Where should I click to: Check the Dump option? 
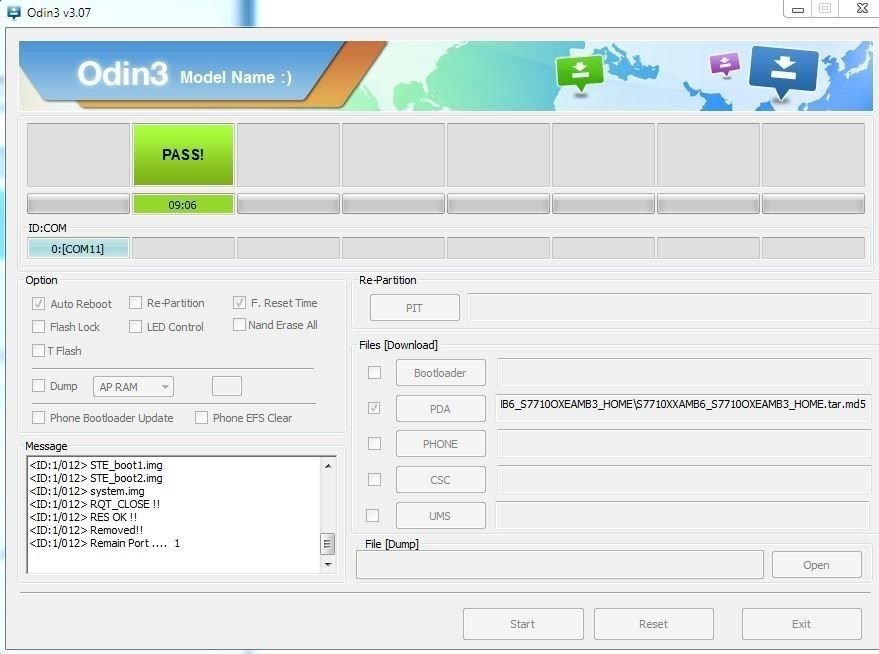pos(38,386)
